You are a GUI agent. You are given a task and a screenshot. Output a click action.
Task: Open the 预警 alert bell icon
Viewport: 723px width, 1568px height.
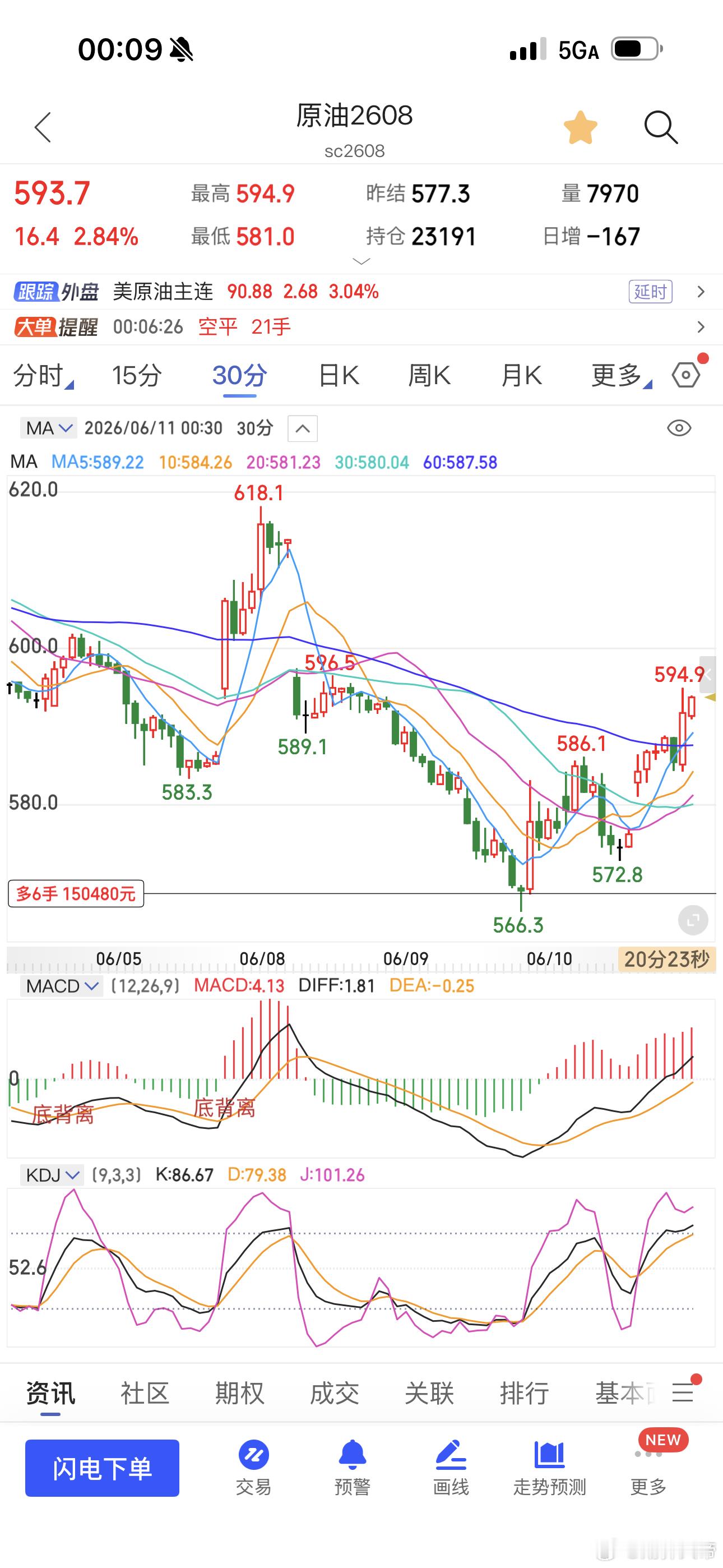[353, 1468]
